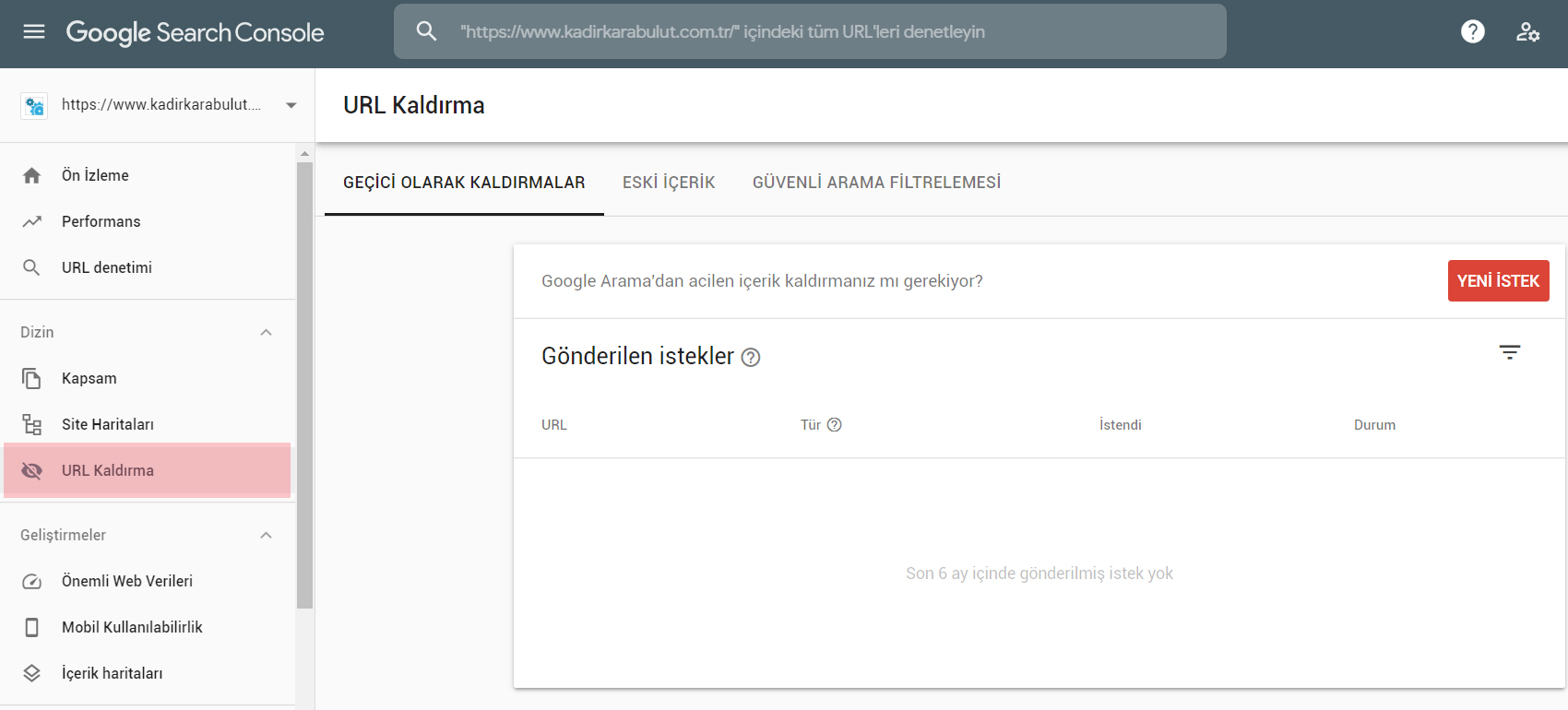Screen dimensions: 1568x710
Task: Click the Önemli Web Verileri gauge icon
Action: (x=31, y=581)
